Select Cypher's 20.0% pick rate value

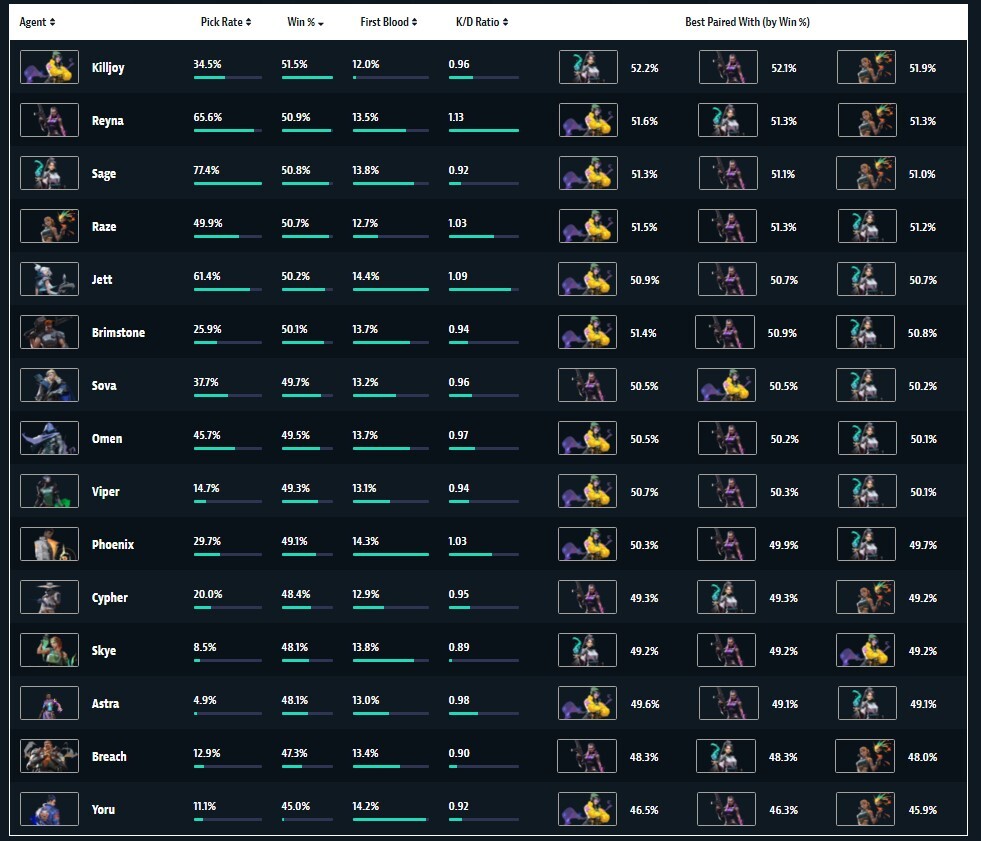pyautogui.click(x=208, y=594)
